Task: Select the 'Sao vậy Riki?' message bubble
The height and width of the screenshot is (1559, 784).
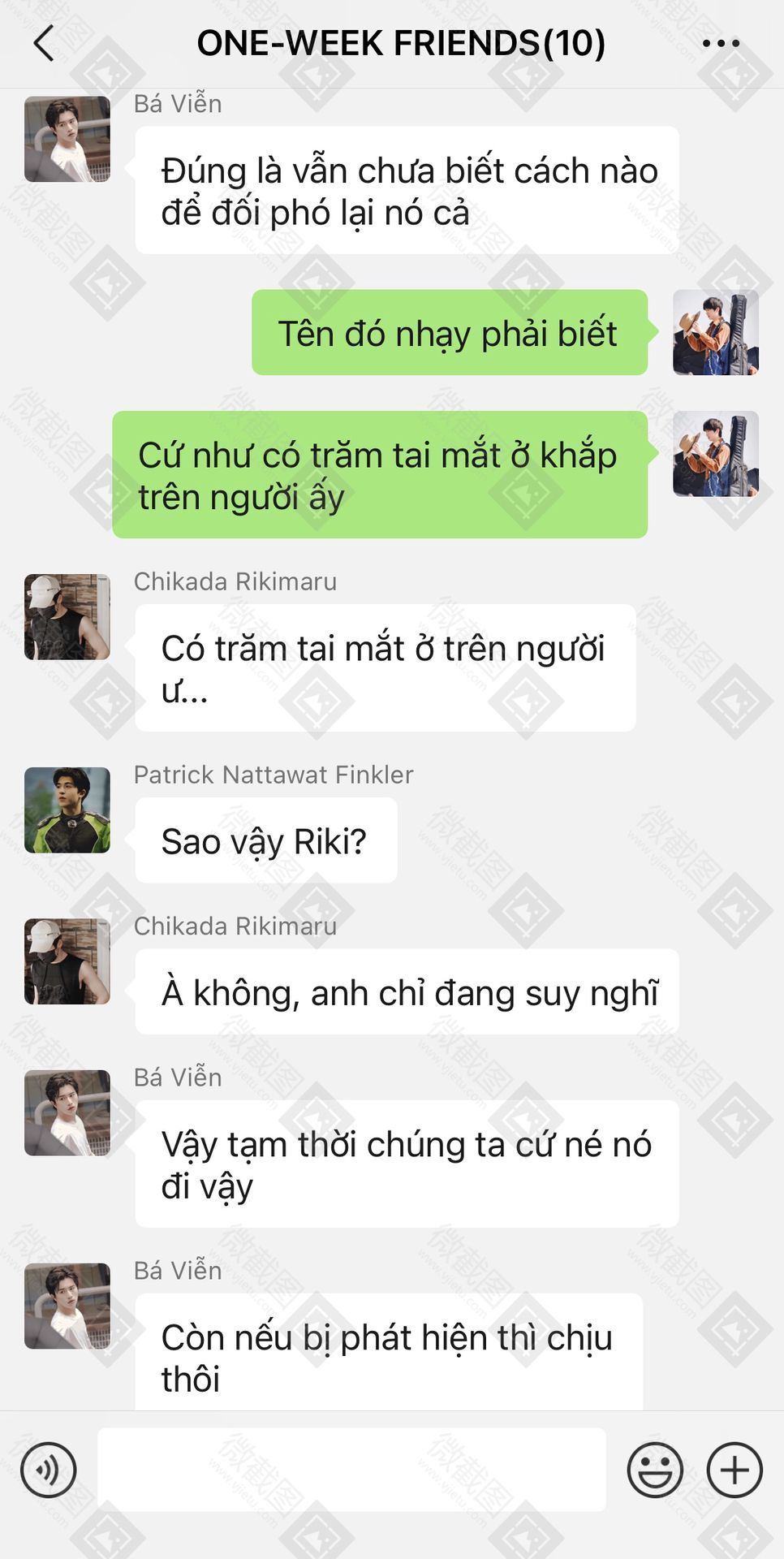Action: click(266, 840)
